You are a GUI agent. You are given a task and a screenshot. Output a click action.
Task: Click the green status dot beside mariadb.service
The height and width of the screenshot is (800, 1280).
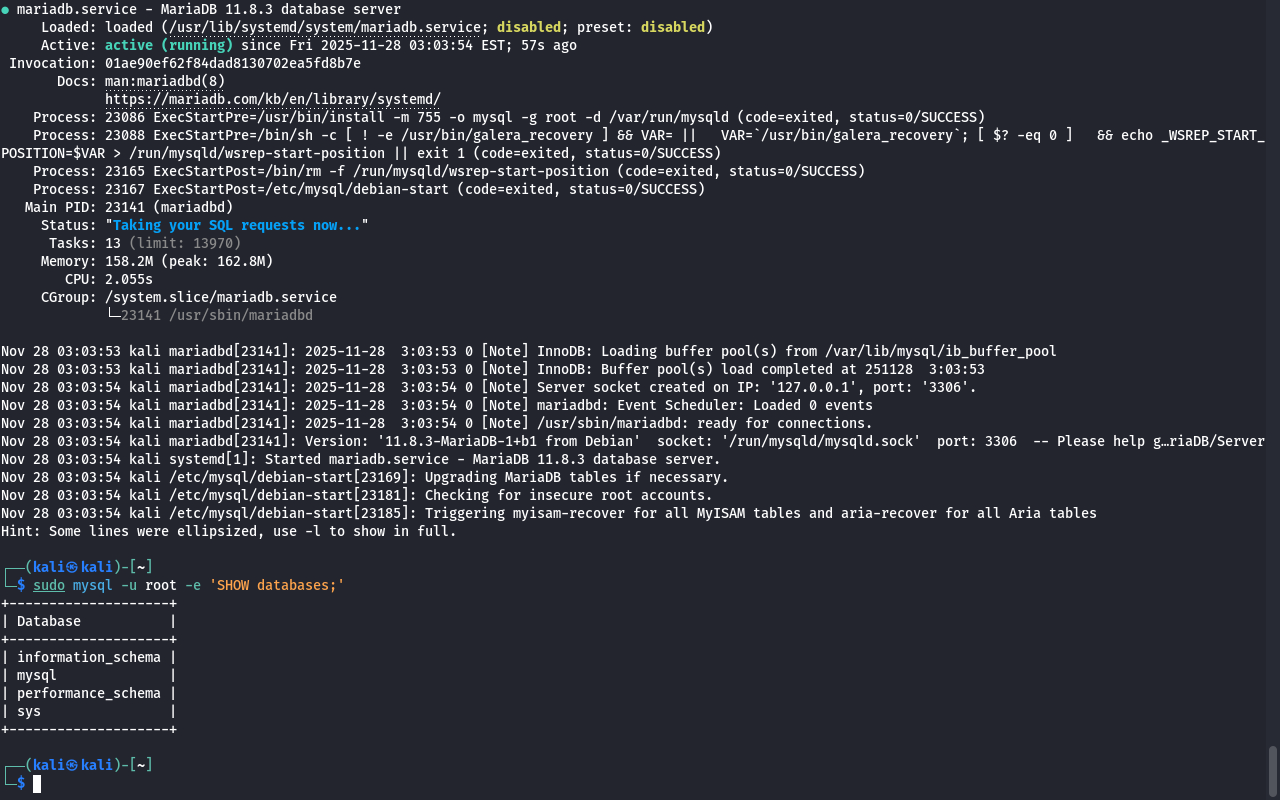tap(6, 10)
